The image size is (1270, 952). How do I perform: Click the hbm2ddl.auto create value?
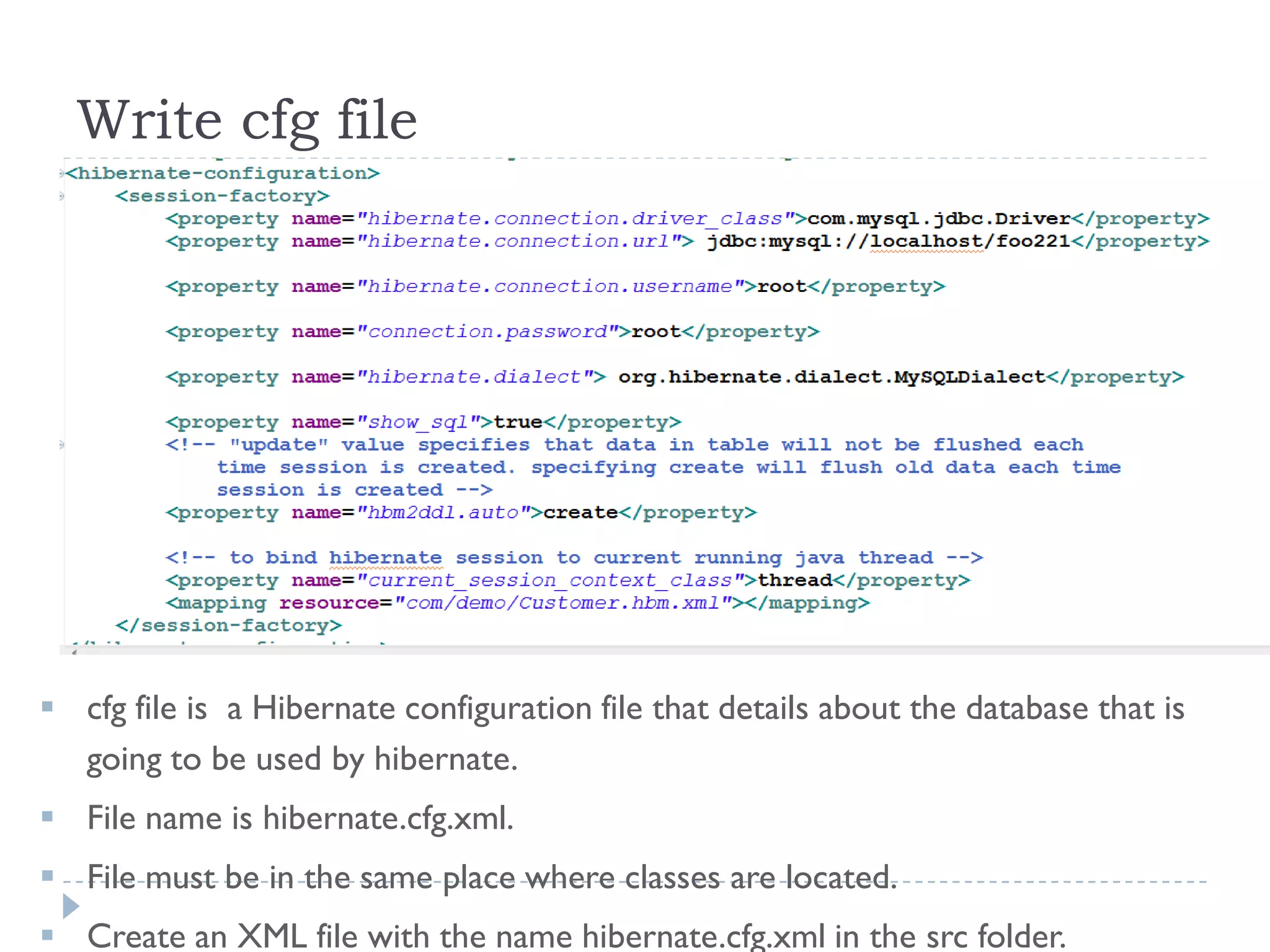click(580, 513)
